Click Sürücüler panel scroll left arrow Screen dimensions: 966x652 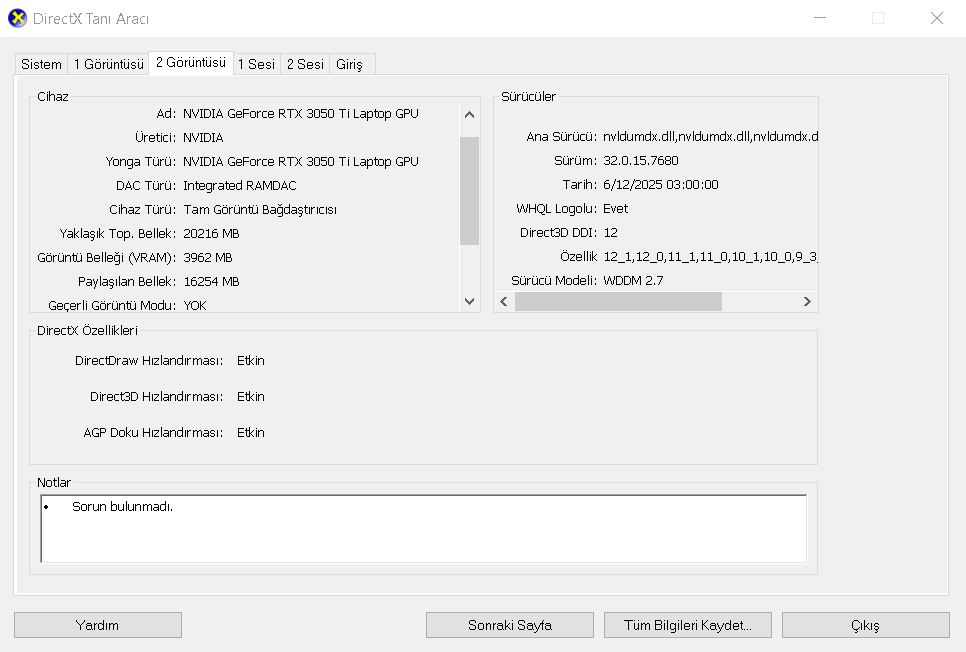click(x=504, y=301)
